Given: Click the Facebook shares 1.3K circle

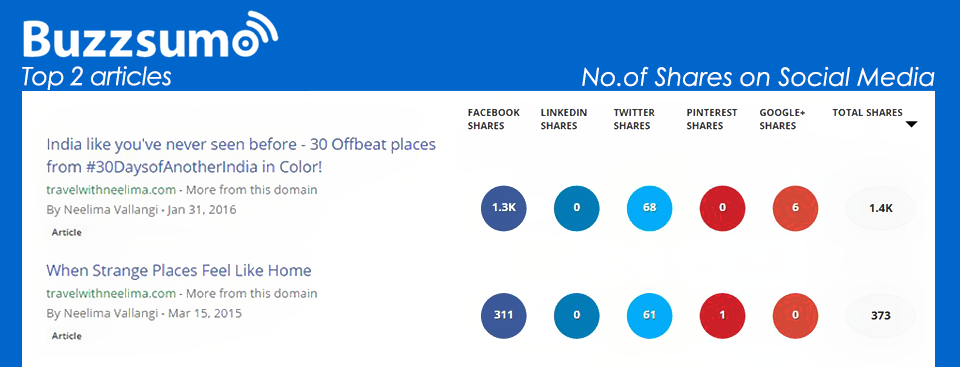Looking at the screenshot, I should coord(504,208).
